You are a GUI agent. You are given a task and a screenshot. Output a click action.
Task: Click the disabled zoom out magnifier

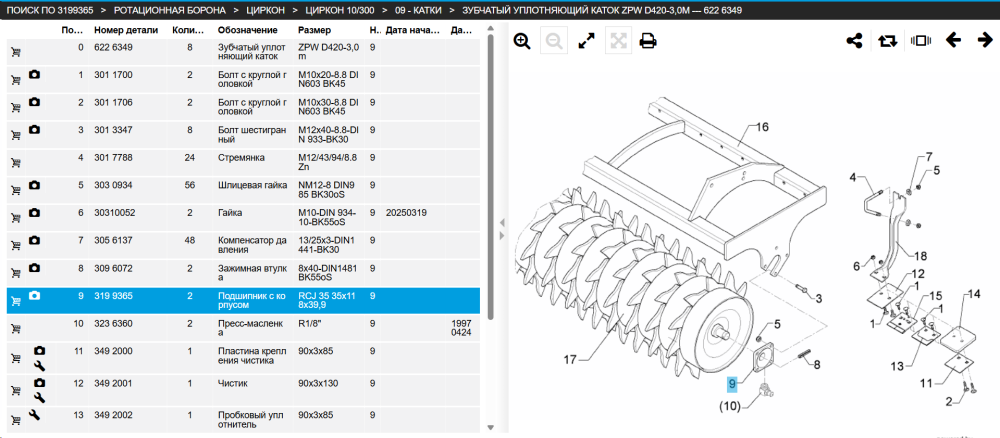[x=554, y=41]
